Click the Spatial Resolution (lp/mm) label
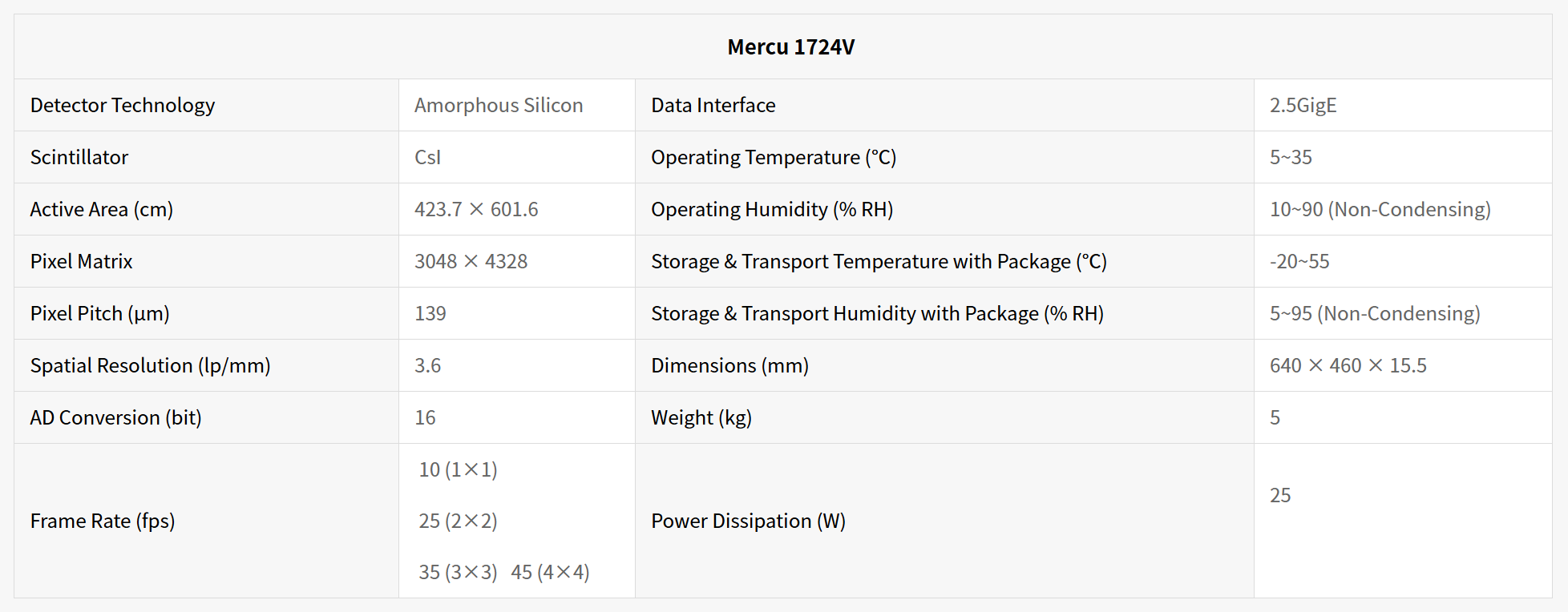 pos(151,365)
